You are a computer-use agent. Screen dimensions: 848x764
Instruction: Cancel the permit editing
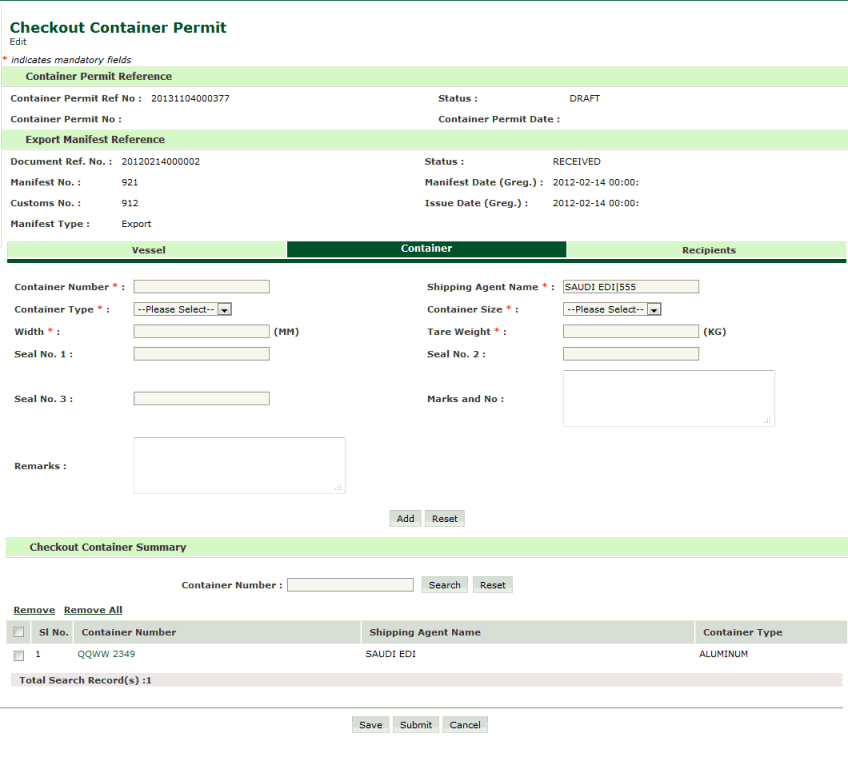(464, 725)
